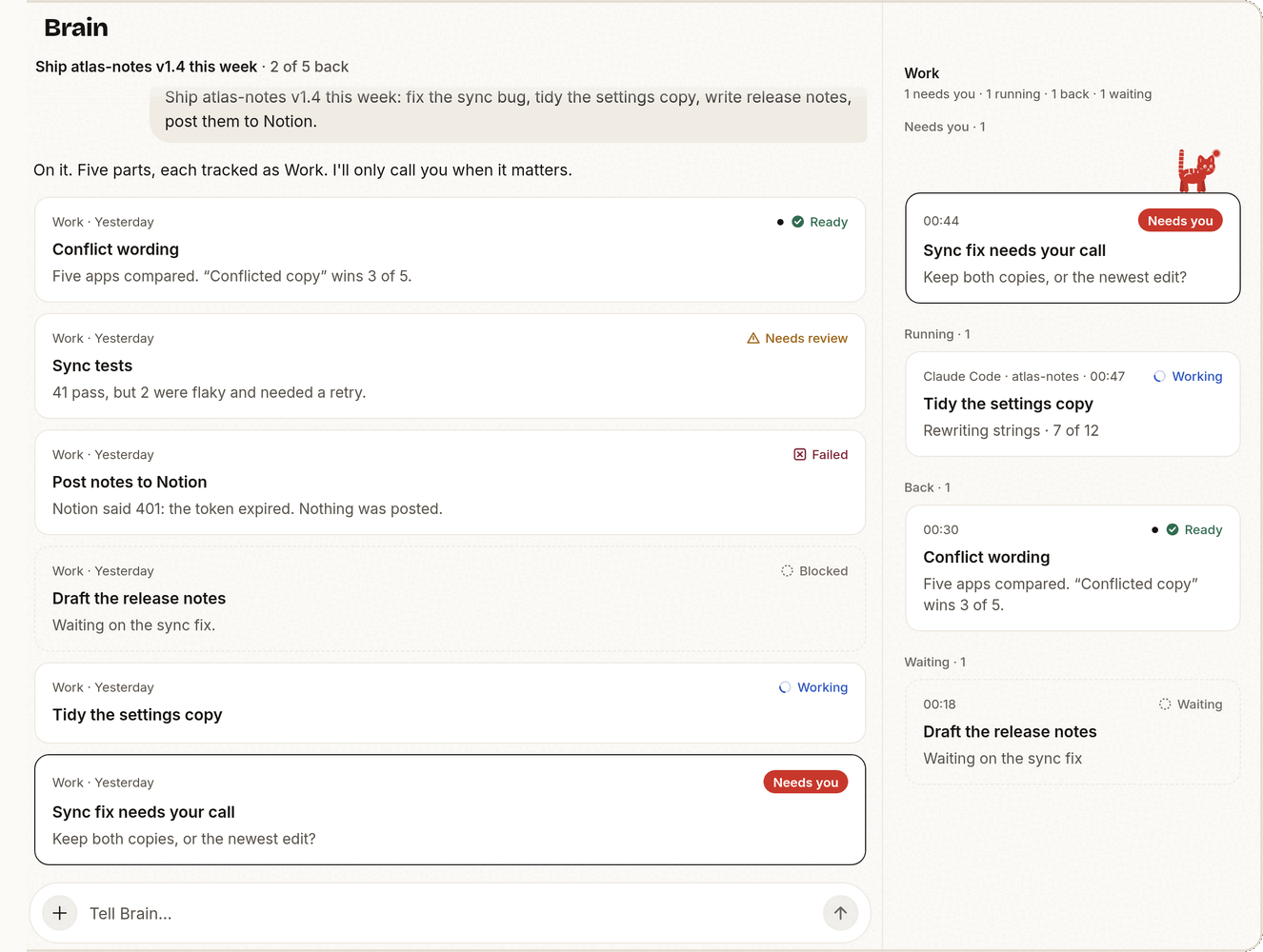Click the 'Running · 1' section label
This screenshot has width=1263, height=952.
[x=937, y=334]
